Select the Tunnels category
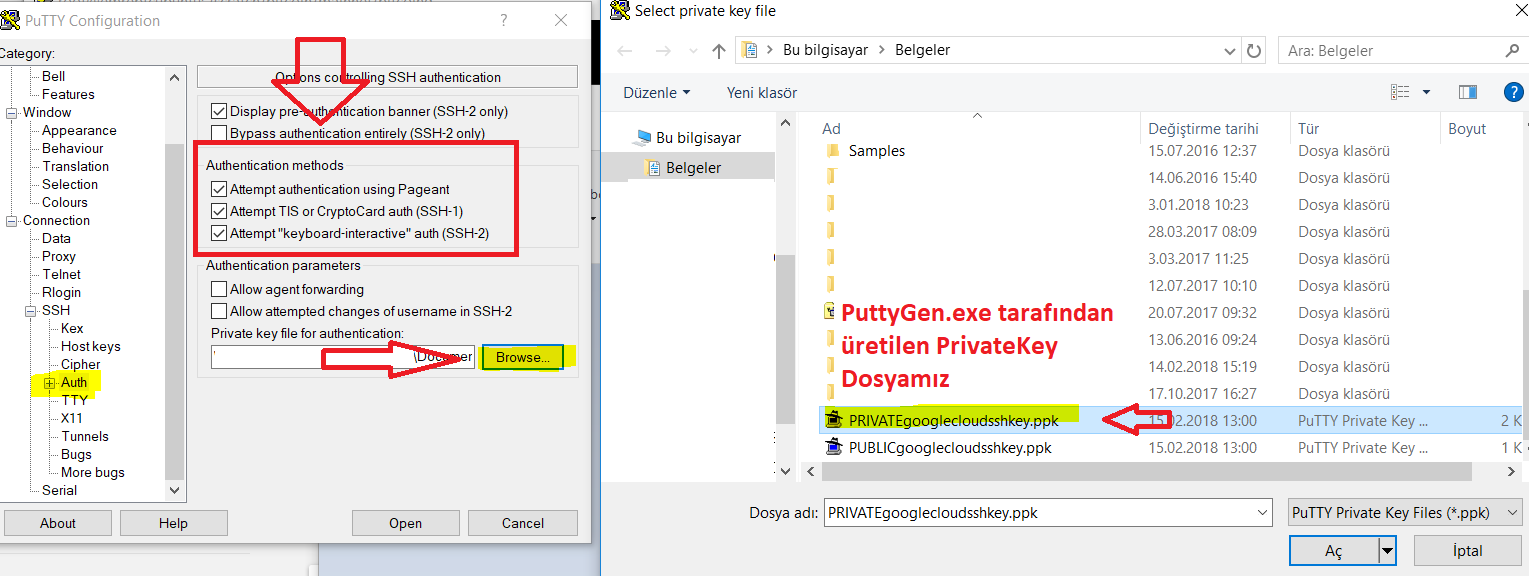The width and height of the screenshot is (1529, 576). pyautogui.click(x=85, y=436)
